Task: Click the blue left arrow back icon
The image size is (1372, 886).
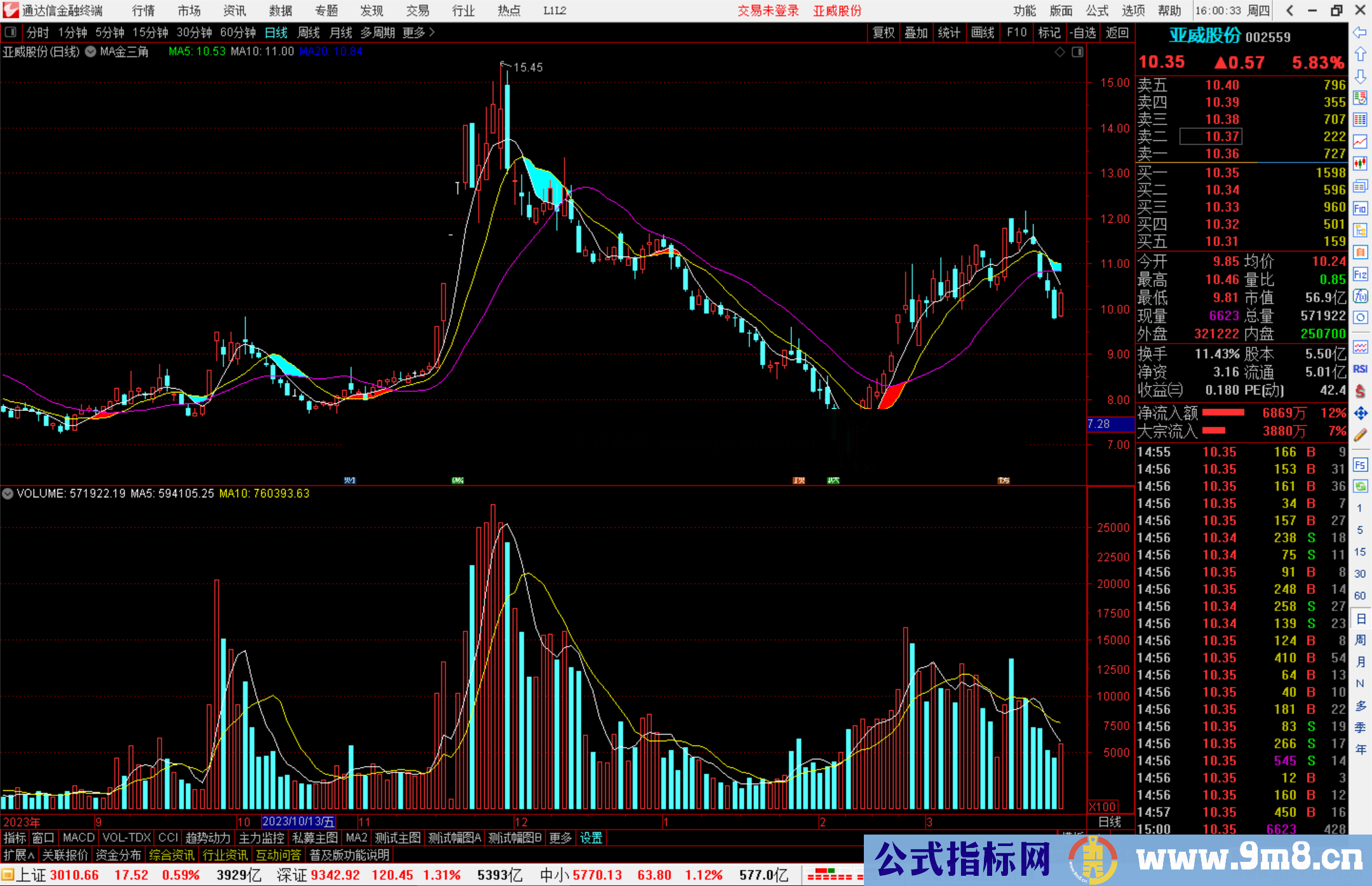Action: tap(1360, 32)
